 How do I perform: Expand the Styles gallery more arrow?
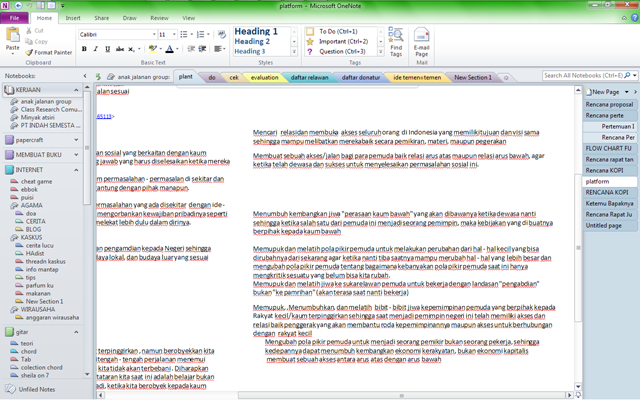click(294, 51)
